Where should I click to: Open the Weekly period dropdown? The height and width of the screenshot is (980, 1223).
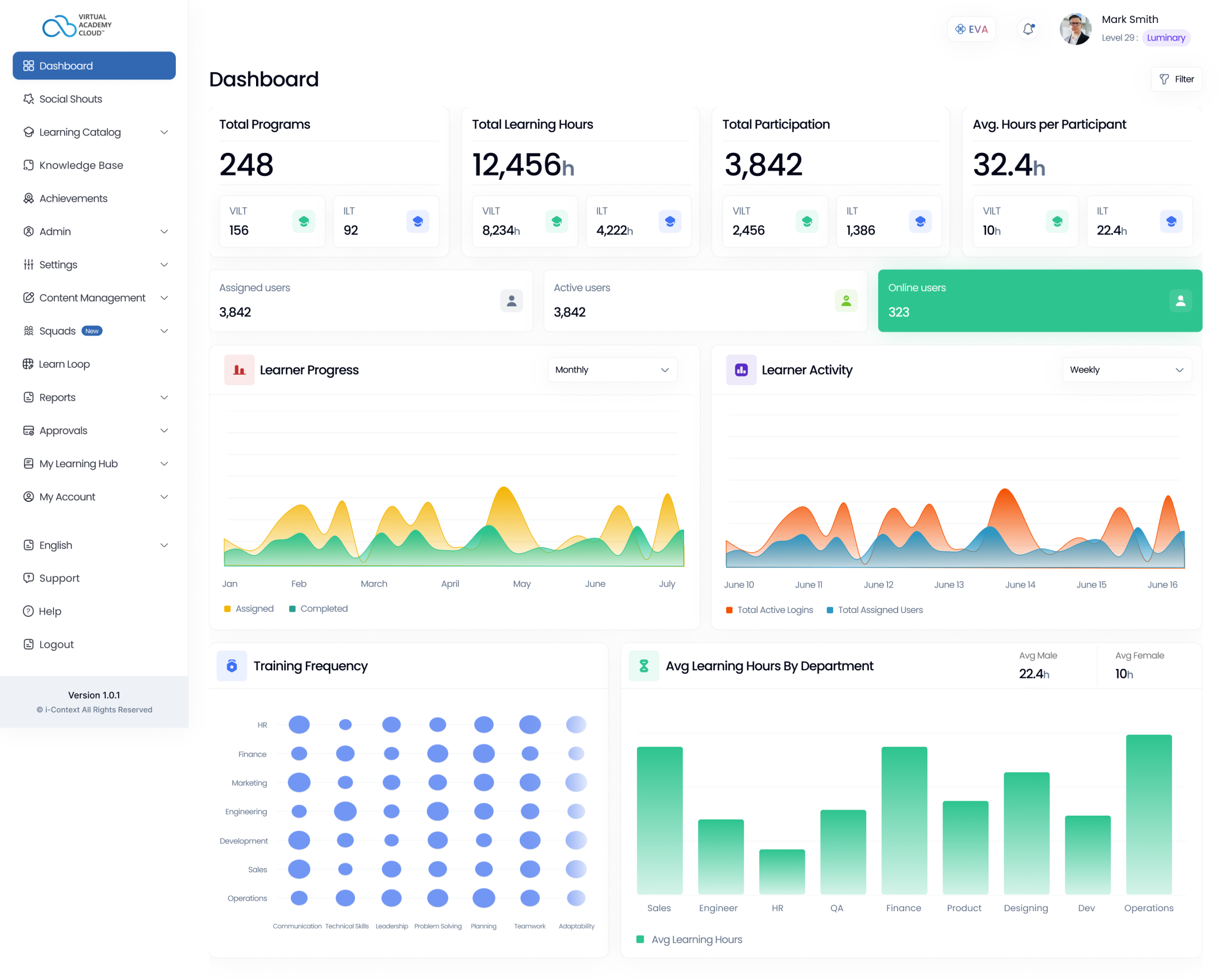tap(1126, 369)
